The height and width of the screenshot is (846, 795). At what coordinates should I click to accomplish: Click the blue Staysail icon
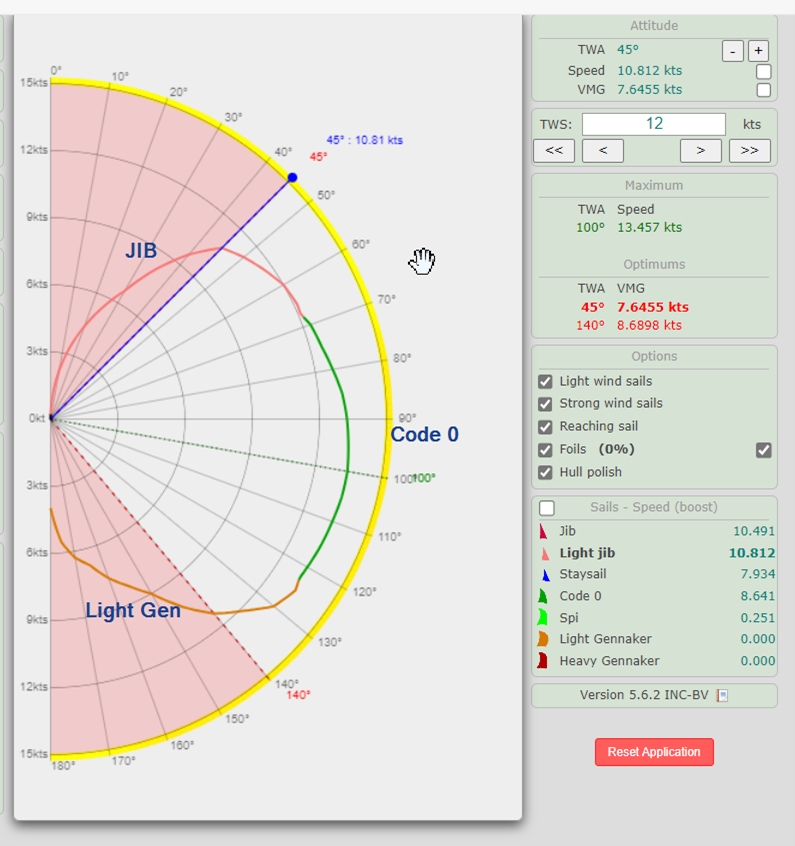click(544, 575)
